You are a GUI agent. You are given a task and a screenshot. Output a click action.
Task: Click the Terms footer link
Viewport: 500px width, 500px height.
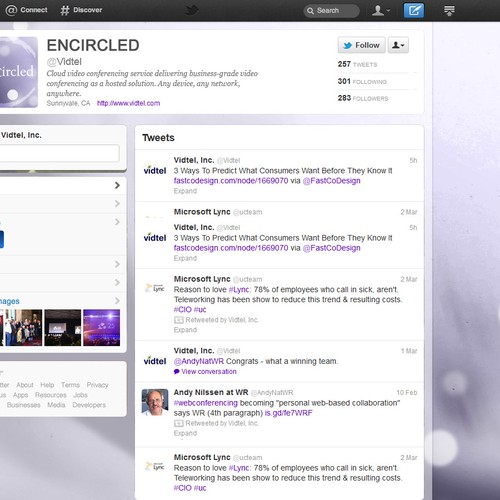(x=70, y=385)
